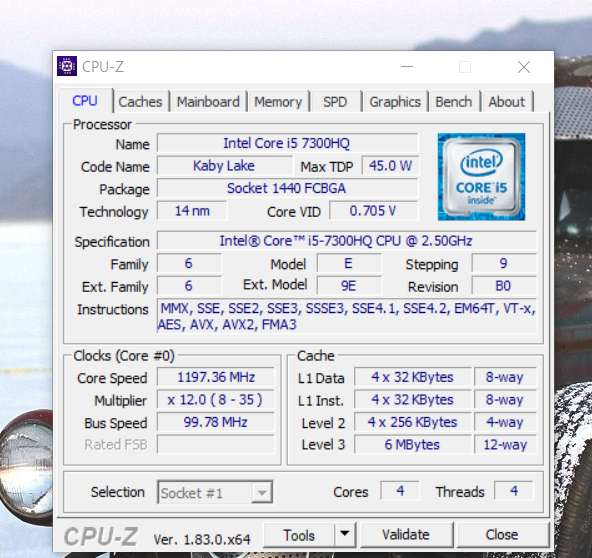The height and width of the screenshot is (558, 592).
Task: Click the Technology value '14 nm'
Action: click(192, 211)
